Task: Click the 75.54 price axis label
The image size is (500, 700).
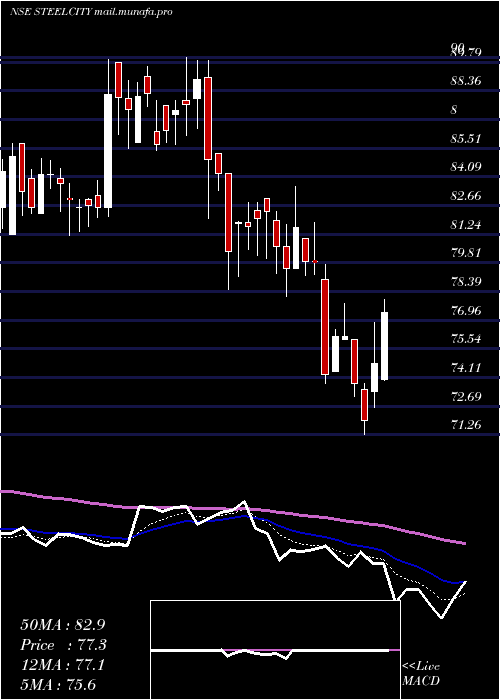Action: click(x=466, y=339)
